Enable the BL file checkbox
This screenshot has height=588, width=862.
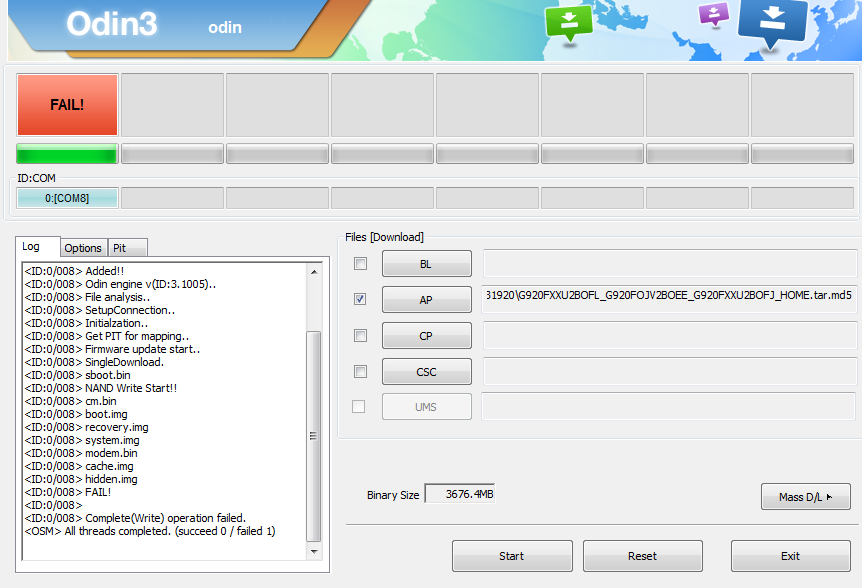(x=361, y=264)
